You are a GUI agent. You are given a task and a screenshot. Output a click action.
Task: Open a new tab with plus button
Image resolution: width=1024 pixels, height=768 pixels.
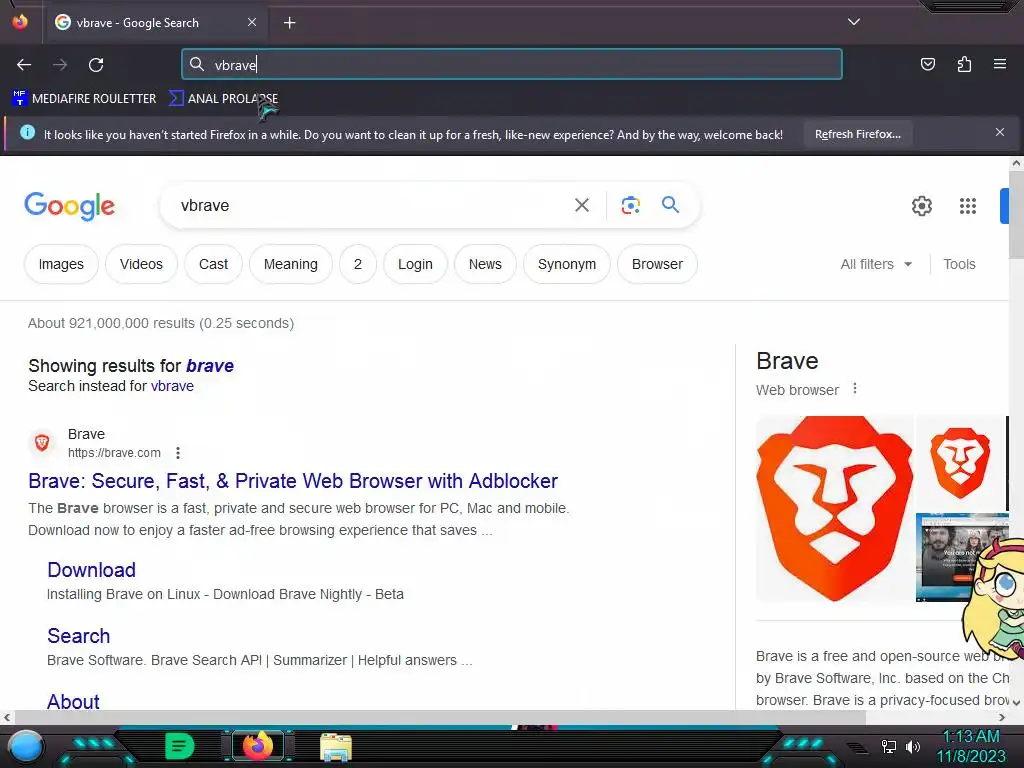(289, 23)
